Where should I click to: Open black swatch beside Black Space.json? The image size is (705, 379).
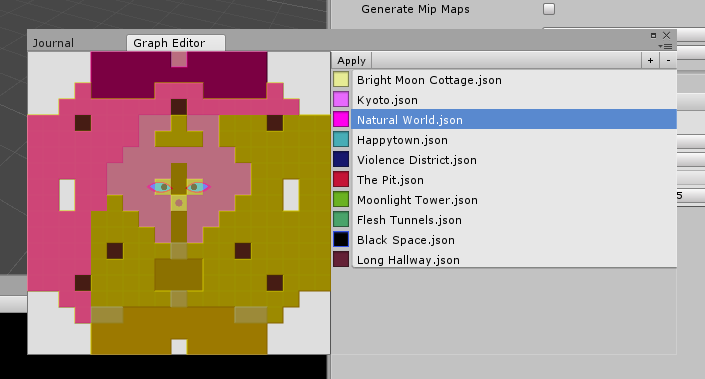pos(341,239)
